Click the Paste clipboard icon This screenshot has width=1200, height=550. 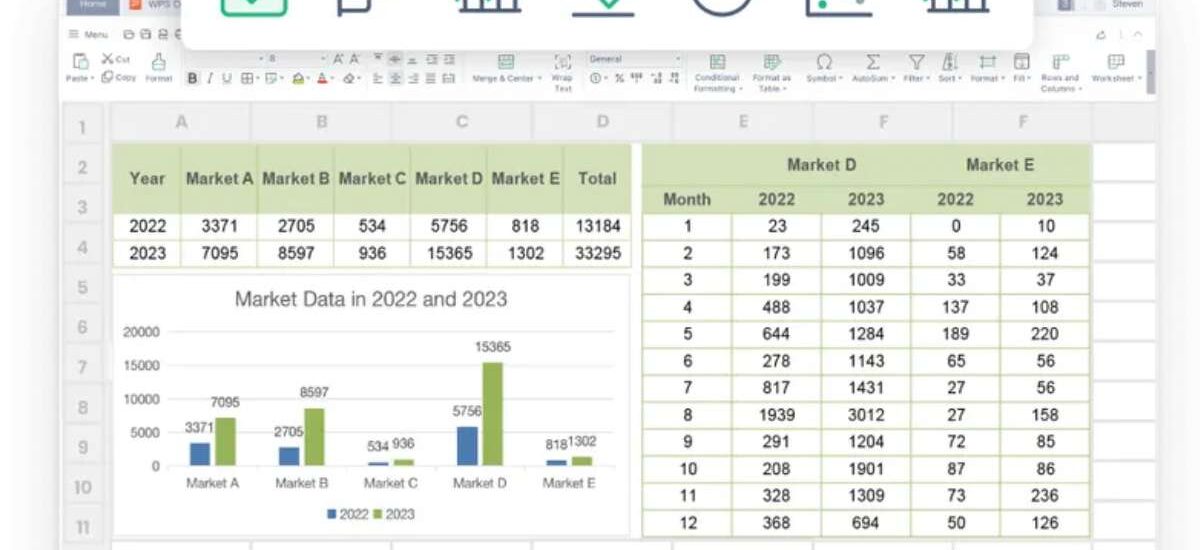80,61
